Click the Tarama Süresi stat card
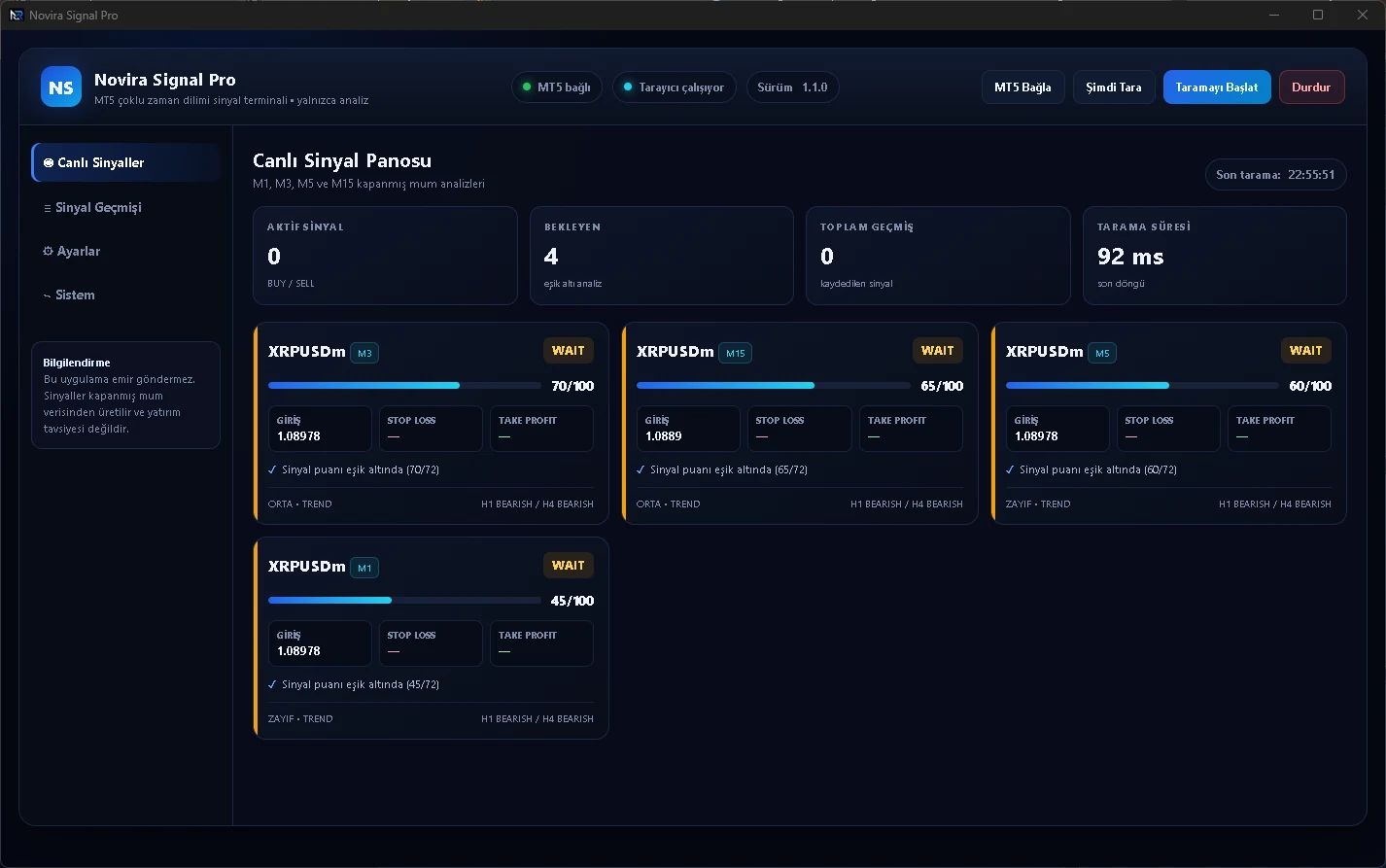Image resolution: width=1386 pixels, height=868 pixels. 1215,256
